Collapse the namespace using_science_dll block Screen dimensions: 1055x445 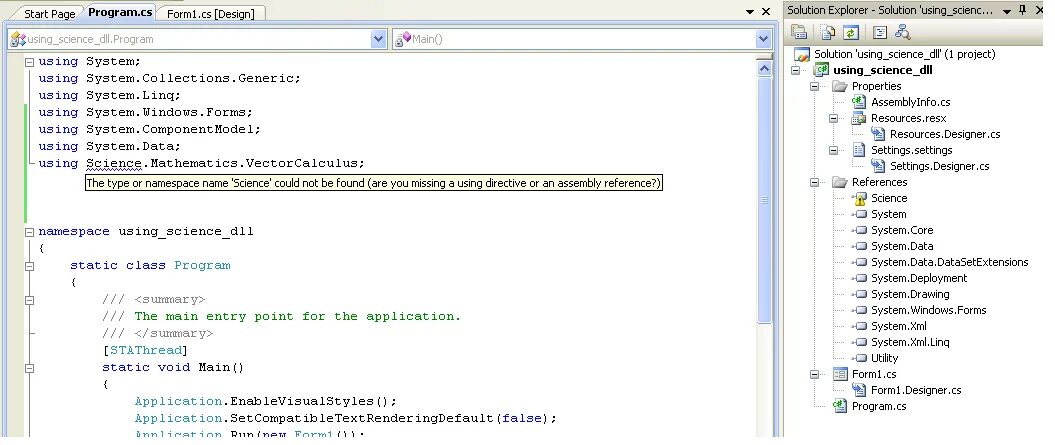click(x=30, y=232)
